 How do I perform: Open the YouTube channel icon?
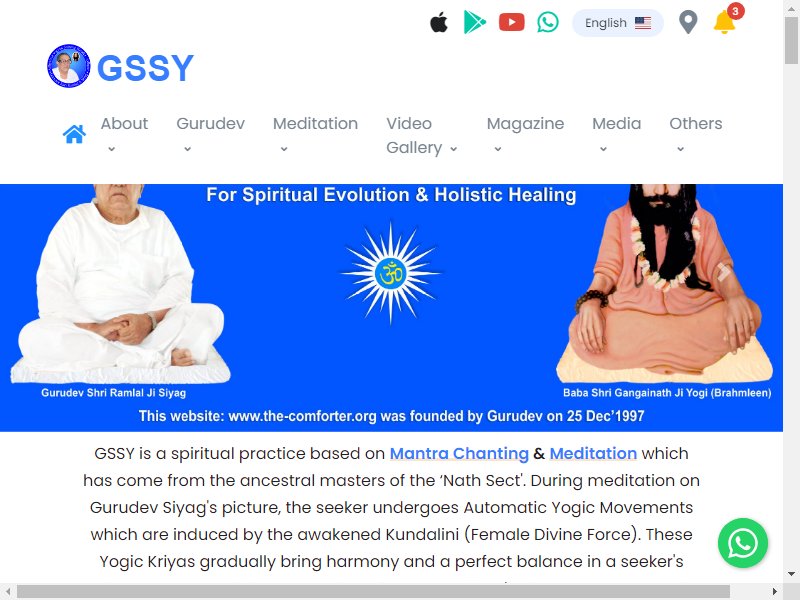click(x=512, y=22)
